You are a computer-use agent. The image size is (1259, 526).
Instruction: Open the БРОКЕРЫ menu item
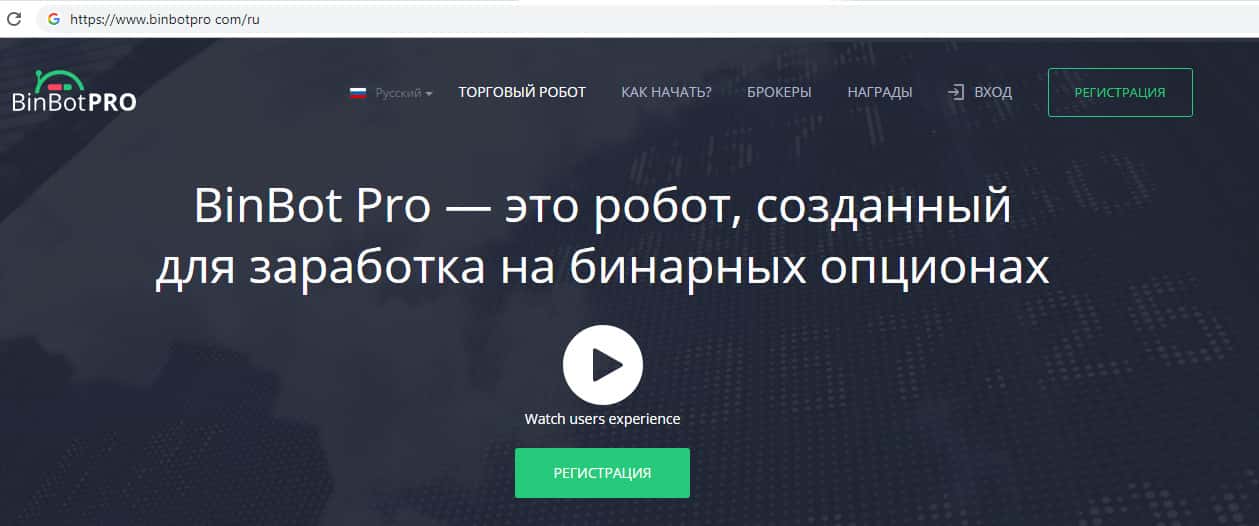[779, 92]
